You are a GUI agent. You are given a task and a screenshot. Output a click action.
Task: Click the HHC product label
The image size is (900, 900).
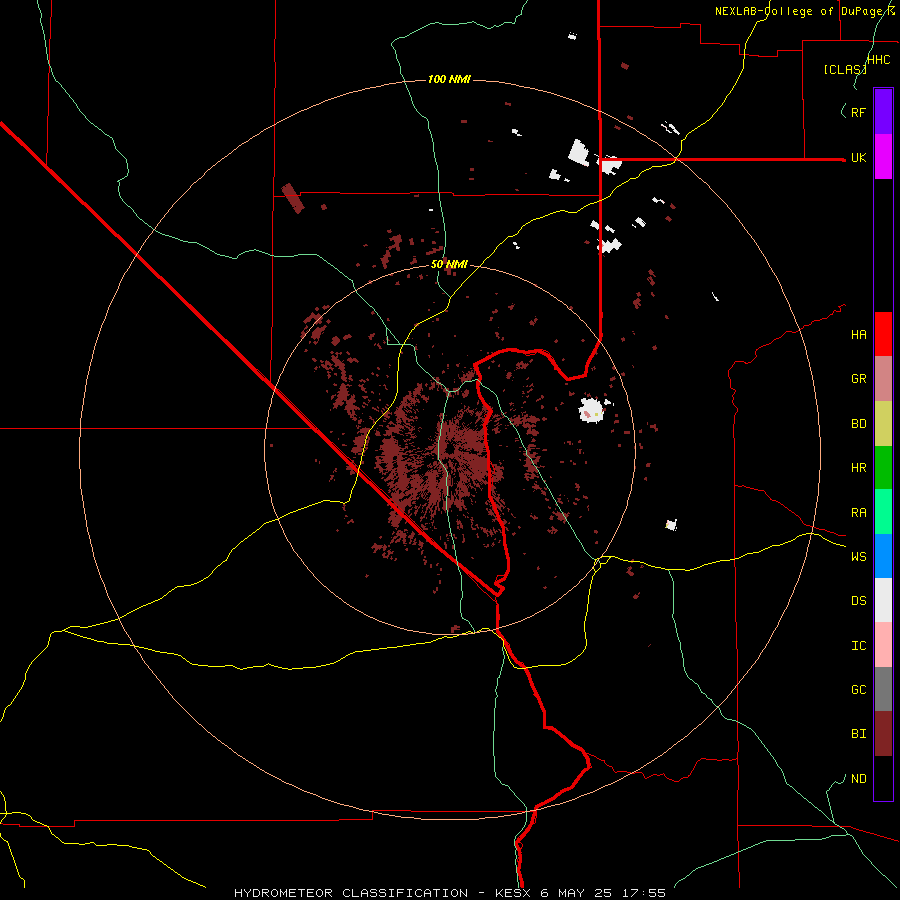[878, 60]
